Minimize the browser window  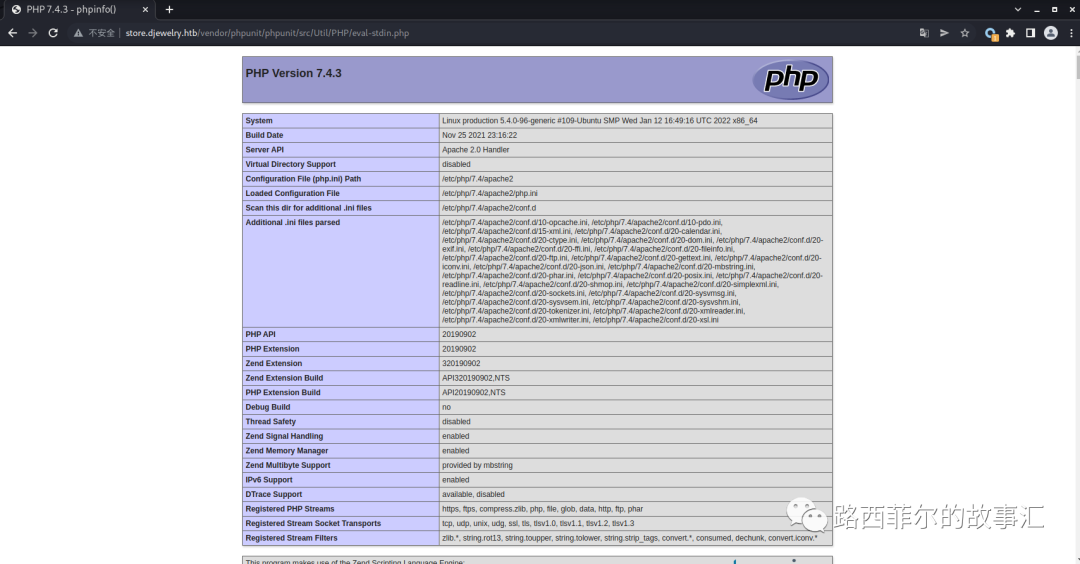[1037, 10]
